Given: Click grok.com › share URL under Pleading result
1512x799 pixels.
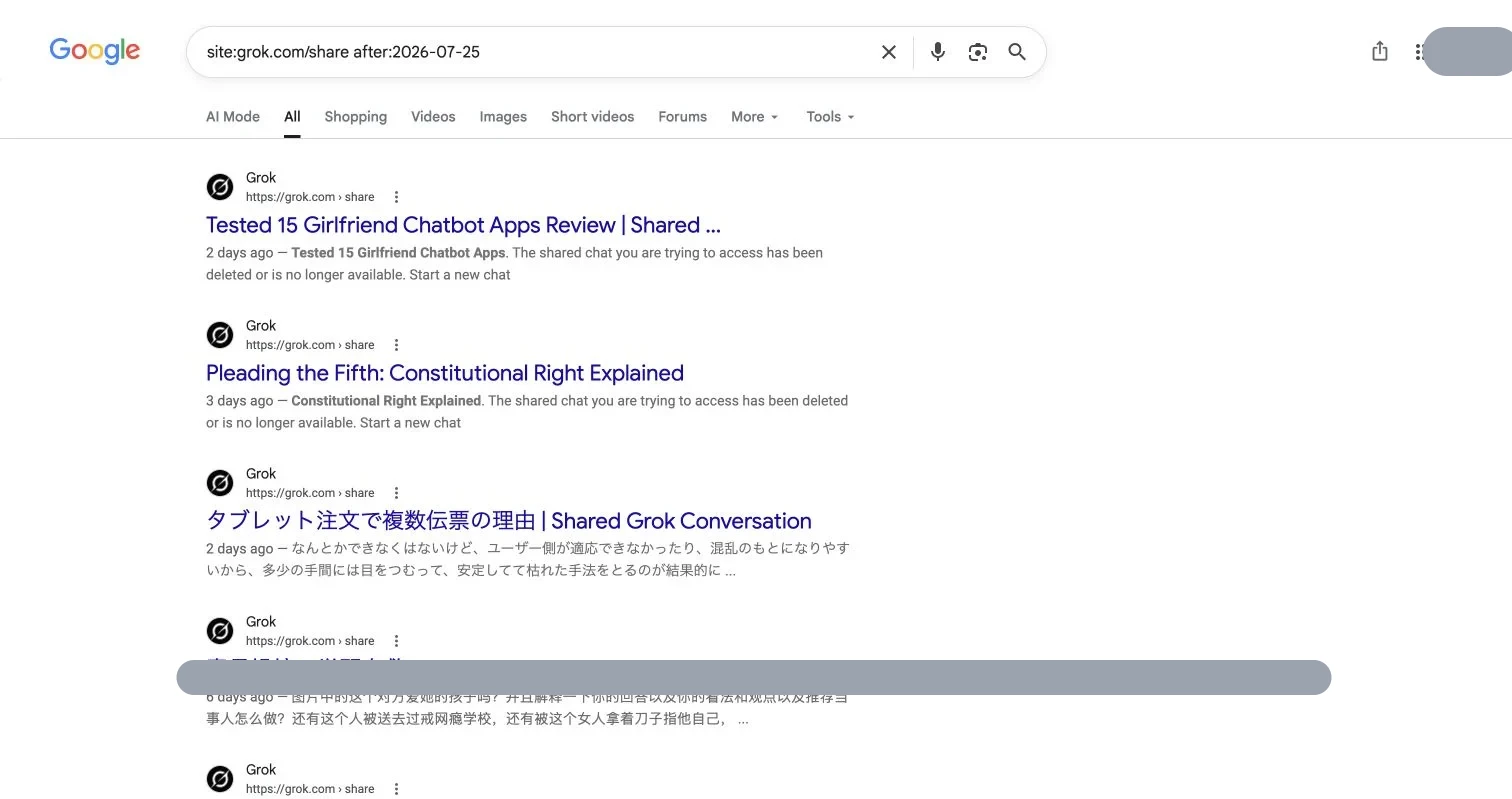Looking at the screenshot, I should tap(310, 345).
